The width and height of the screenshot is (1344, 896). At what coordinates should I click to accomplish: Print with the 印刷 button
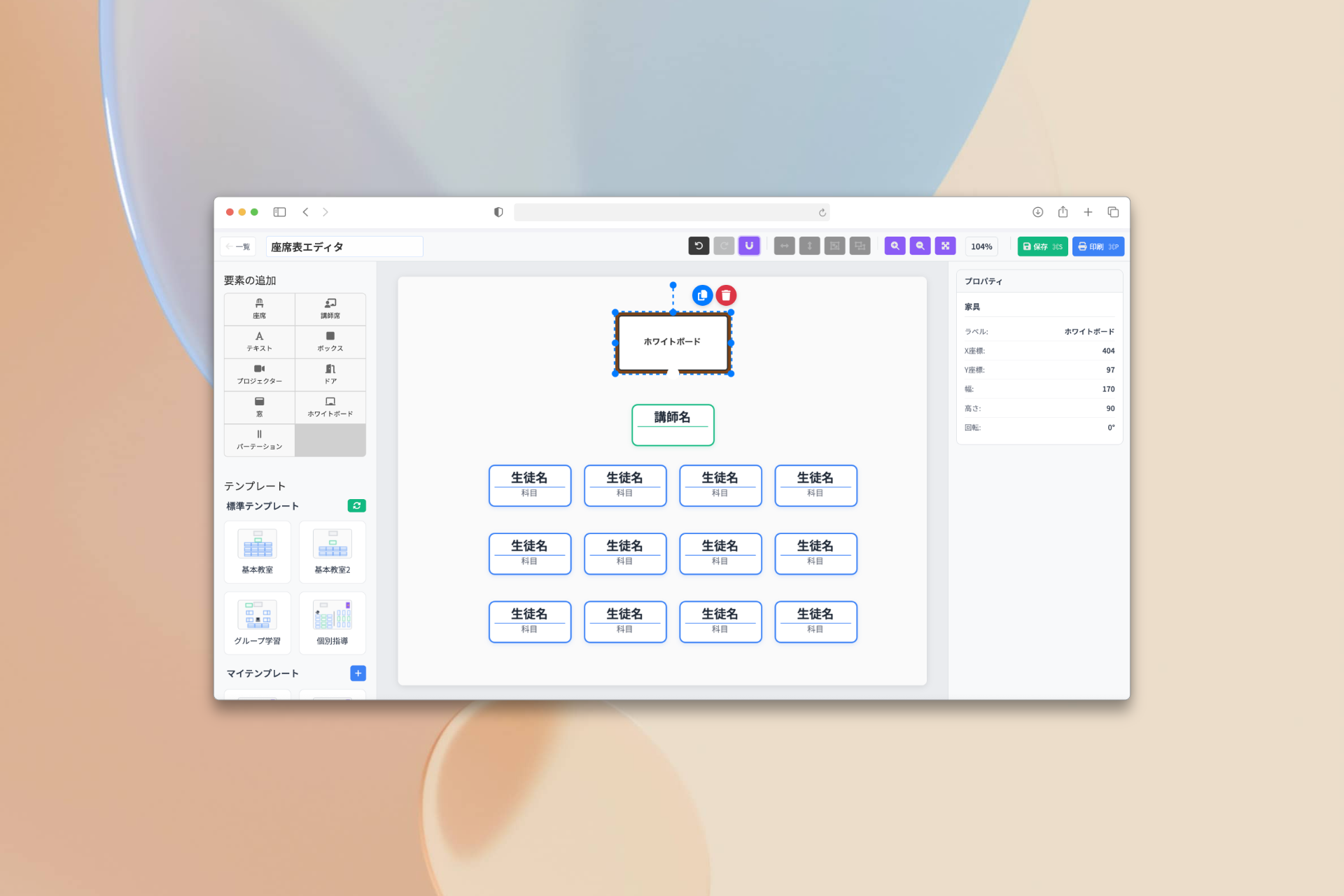pyautogui.click(x=1098, y=246)
